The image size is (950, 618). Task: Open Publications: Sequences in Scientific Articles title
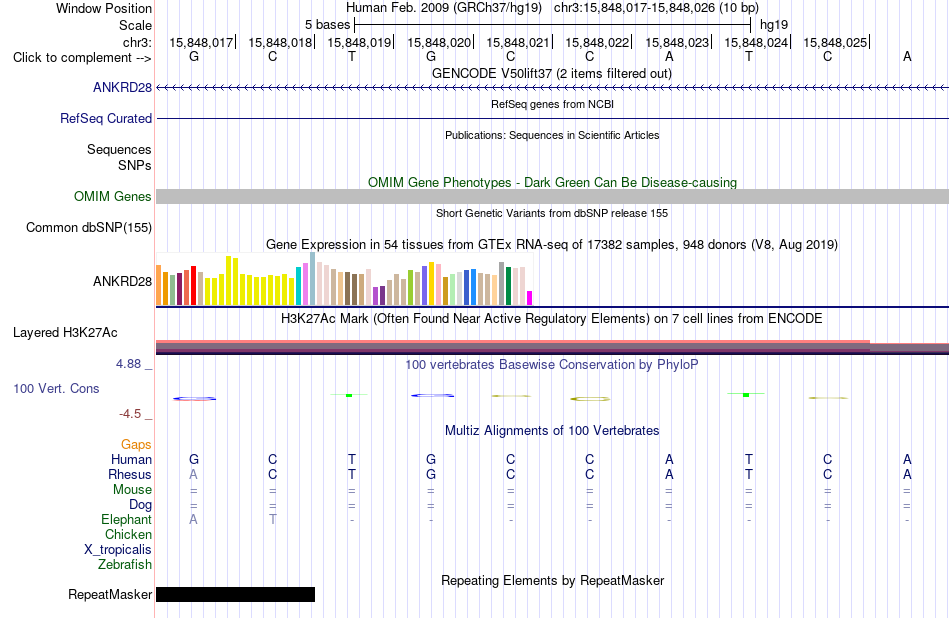pyautogui.click(x=552, y=135)
